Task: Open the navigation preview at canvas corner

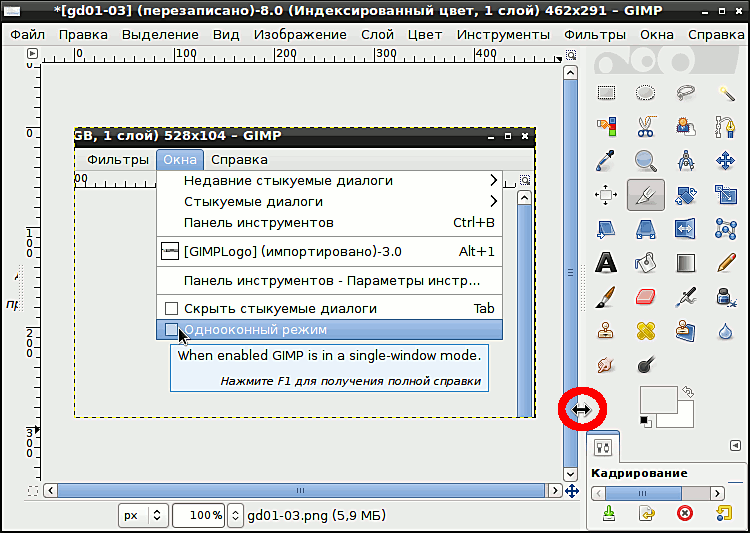Action: click(x=572, y=491)
